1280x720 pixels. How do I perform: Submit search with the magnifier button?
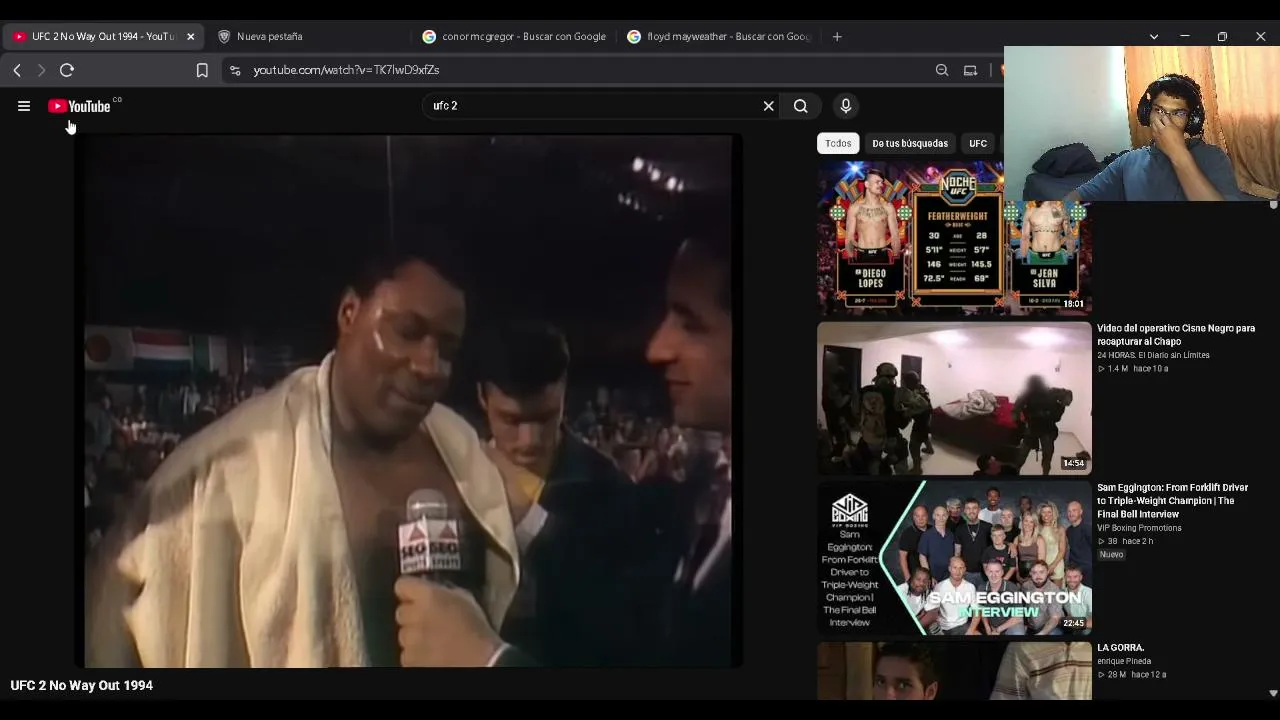point(801,106)
